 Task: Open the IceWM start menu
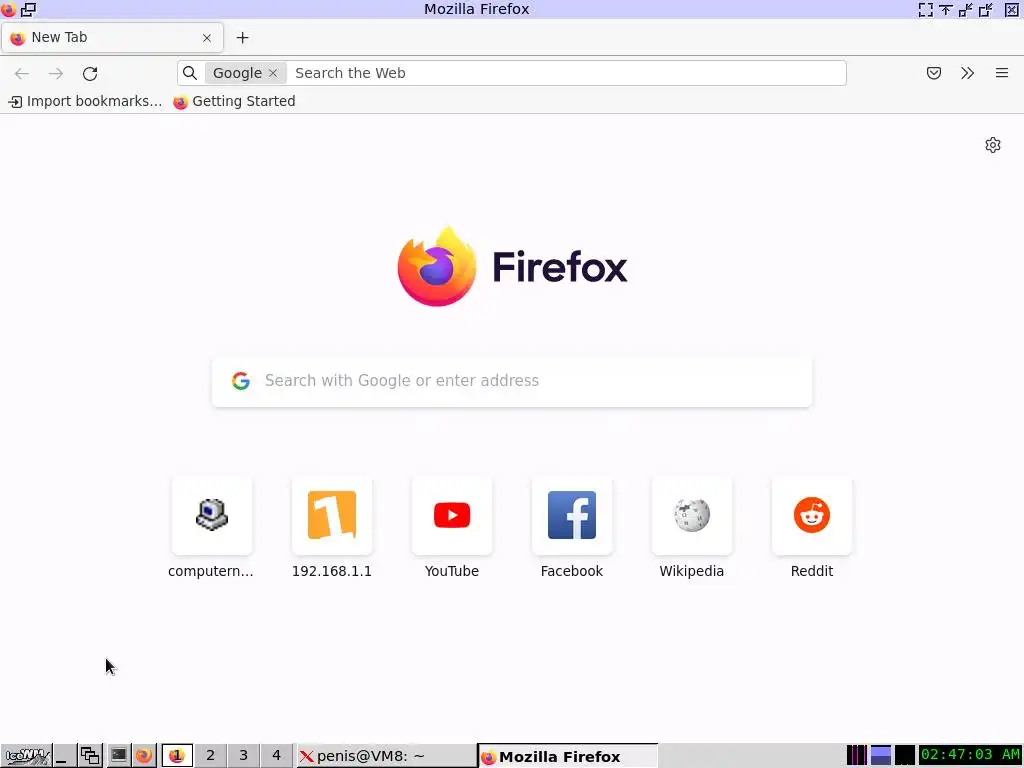(26, 756)
